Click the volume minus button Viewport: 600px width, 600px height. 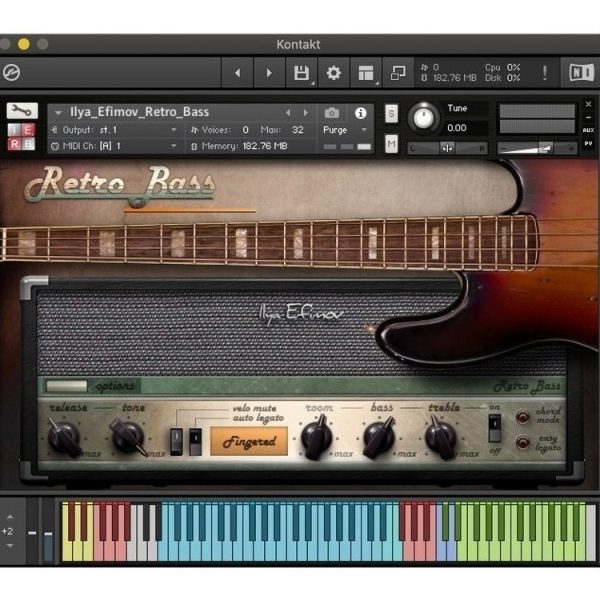pos(504,148)
